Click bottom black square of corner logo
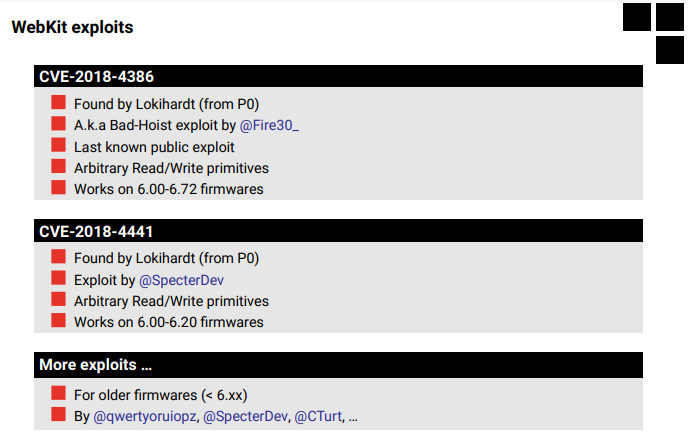The image size is (688, 444). click(670, 50)
